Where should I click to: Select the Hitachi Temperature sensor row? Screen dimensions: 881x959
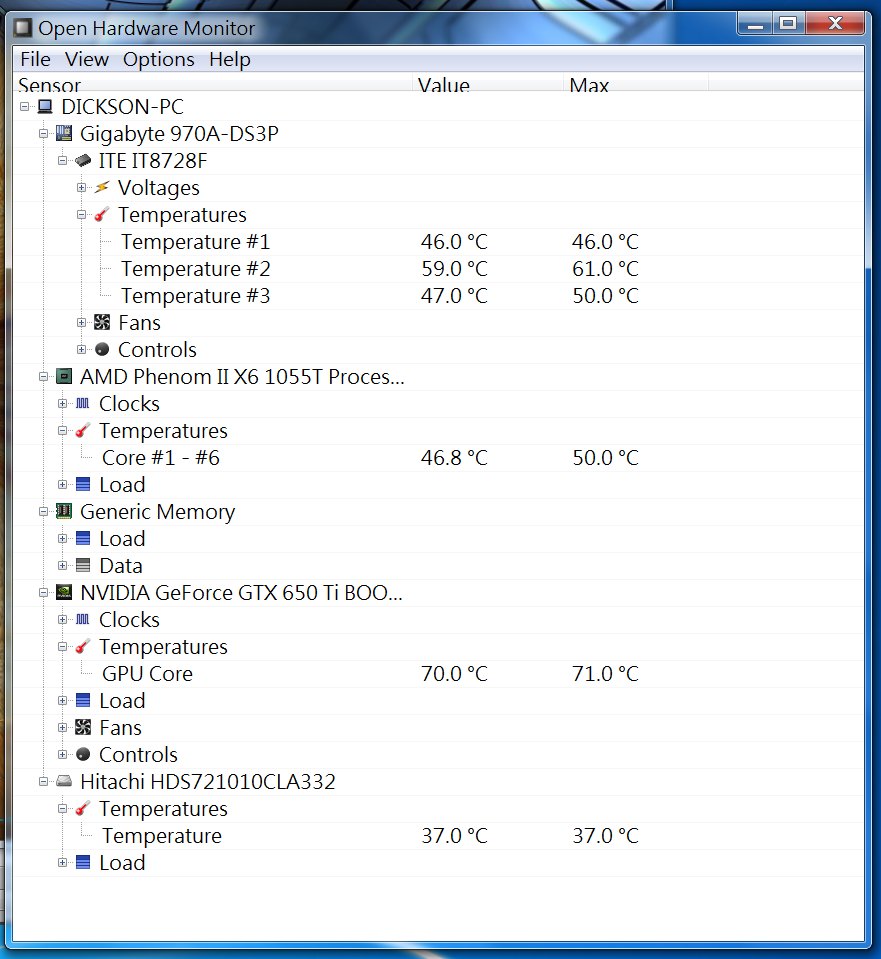(x=438, y=835)
